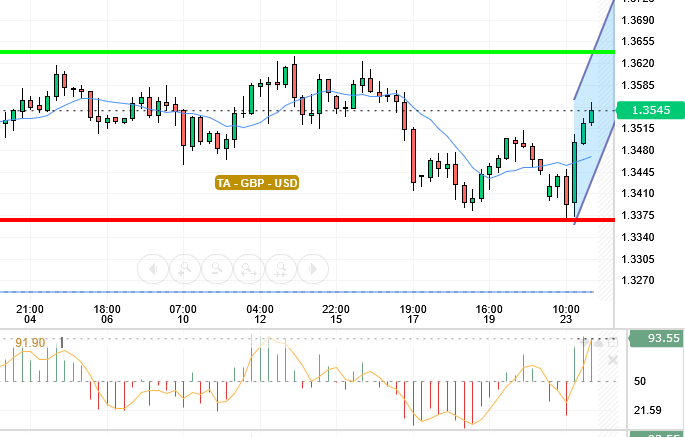
Task: Click the 1.3690 price axis label
Action: (x=638, y=20)
